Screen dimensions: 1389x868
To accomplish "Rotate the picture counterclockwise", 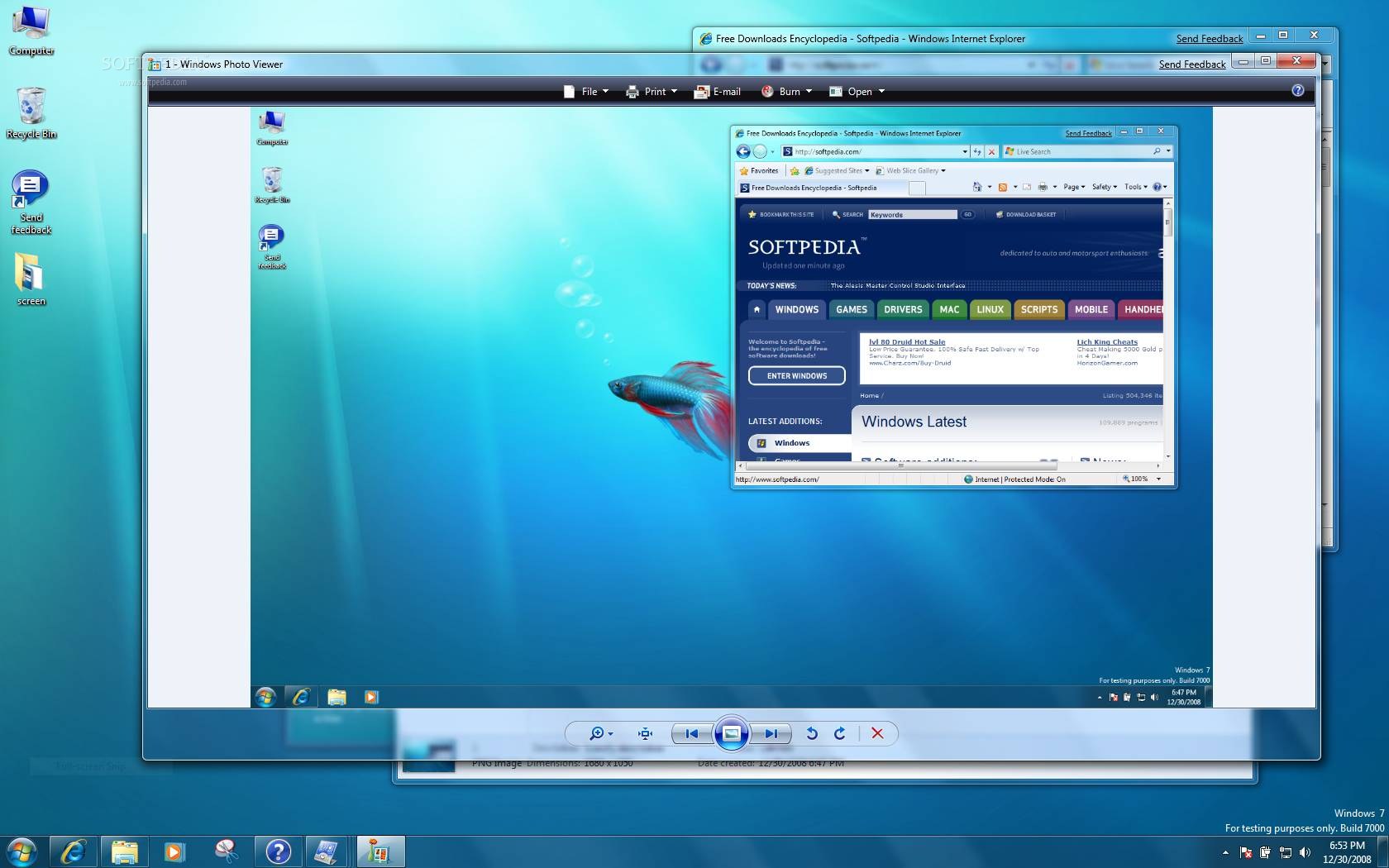I will pos(812,733).
